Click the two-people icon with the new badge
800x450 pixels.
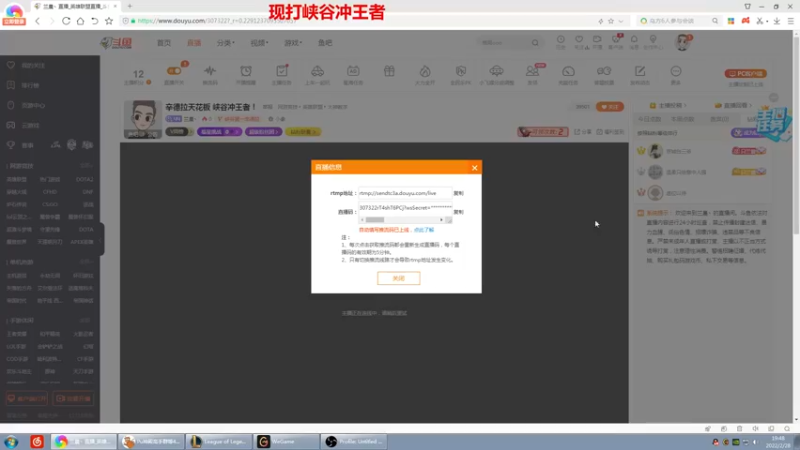click(x=533, y=71)
